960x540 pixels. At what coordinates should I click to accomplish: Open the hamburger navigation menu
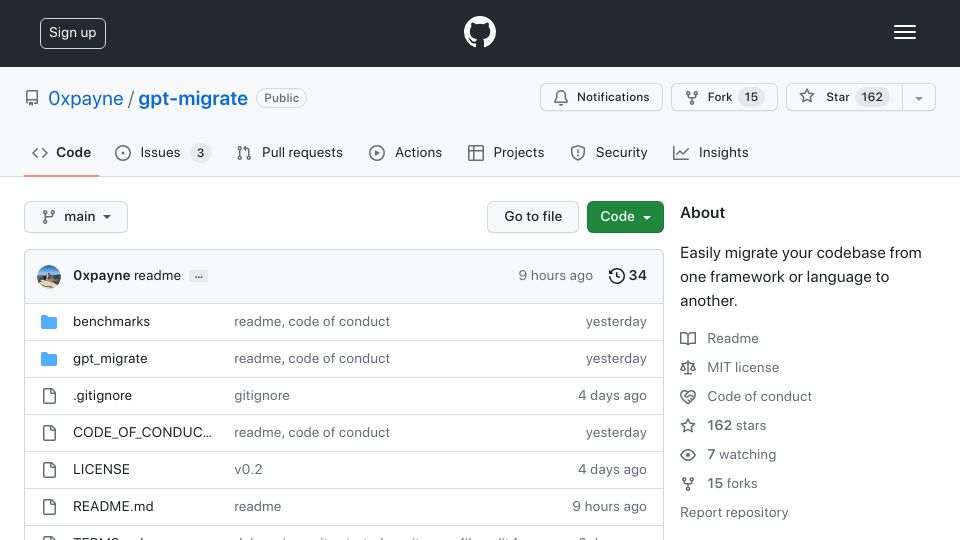point(904,32)
